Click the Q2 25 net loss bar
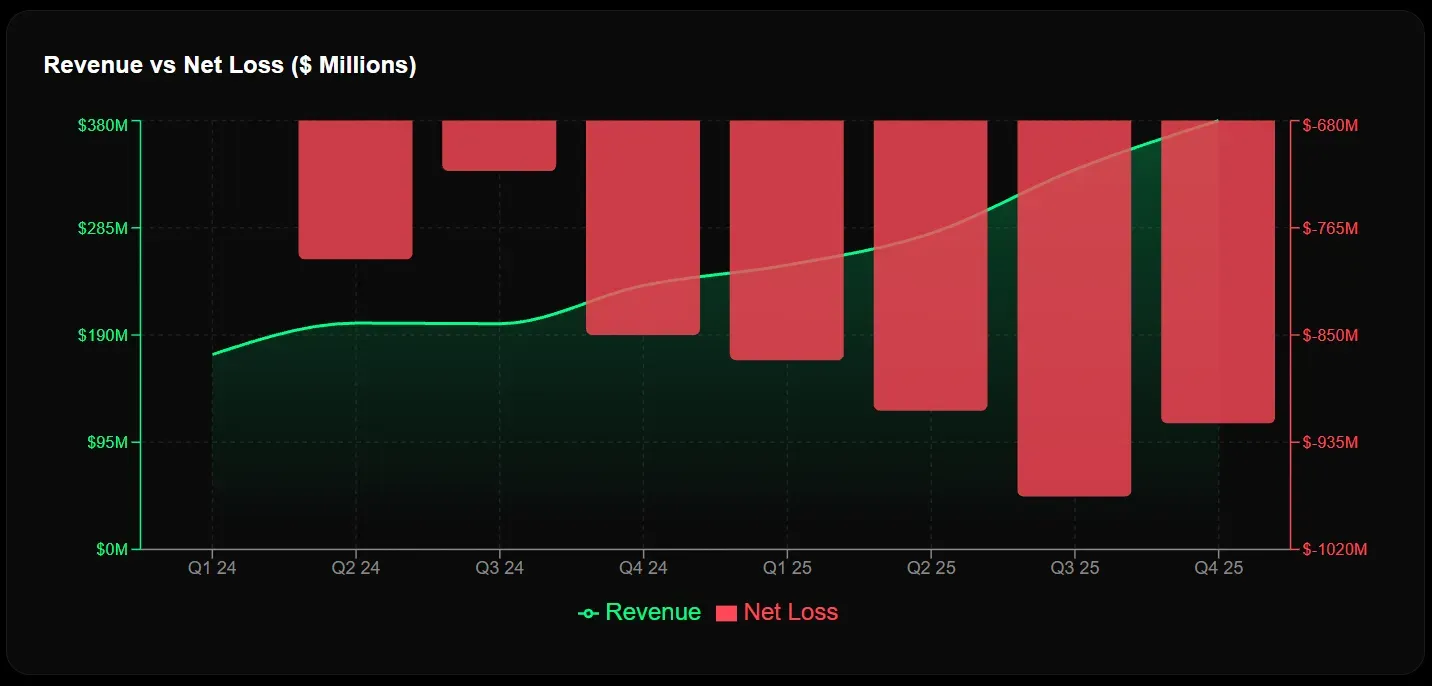The image size is (1432, 686). [931, 265]
